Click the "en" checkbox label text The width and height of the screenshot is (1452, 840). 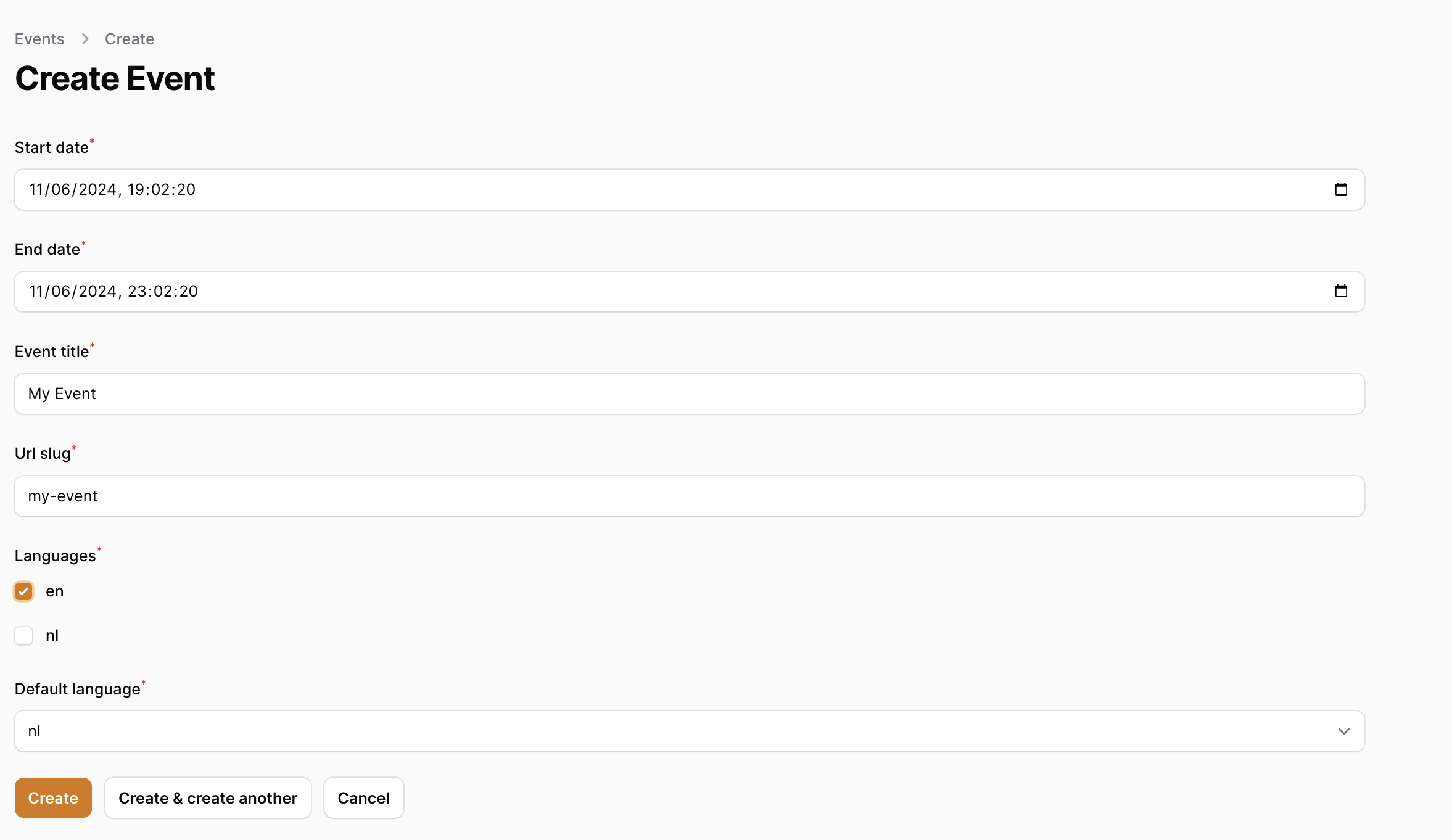tap(54, 591)
